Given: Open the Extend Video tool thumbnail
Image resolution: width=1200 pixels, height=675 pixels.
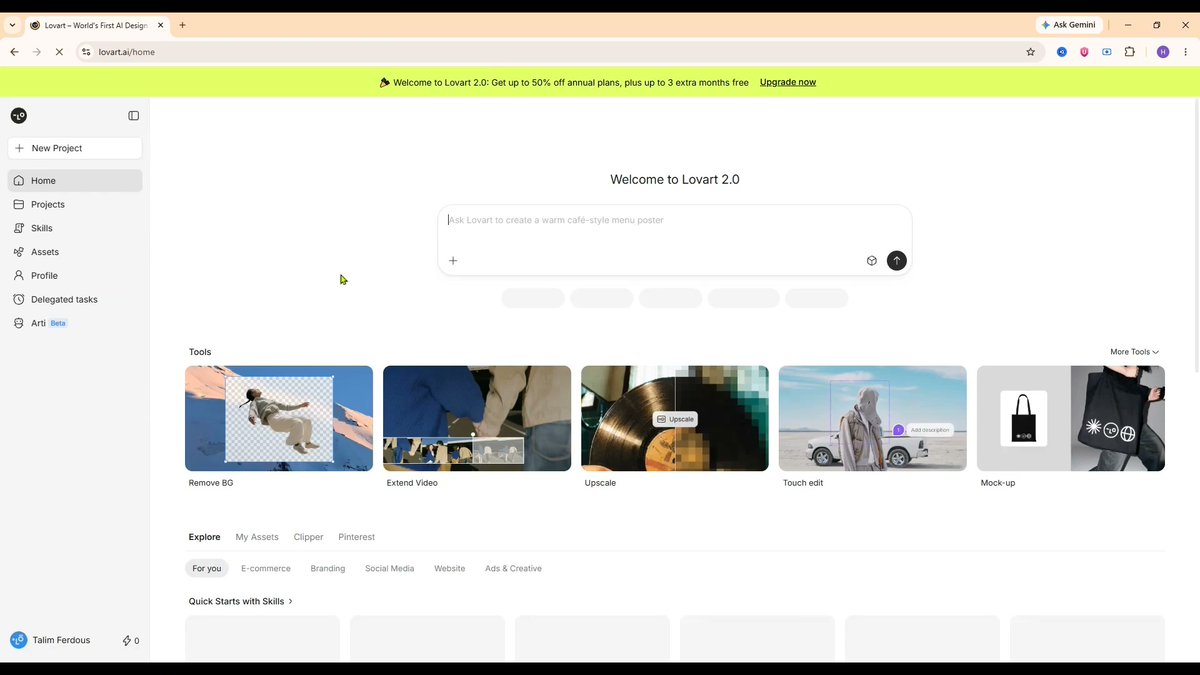Looking at the screenshot, I should [x=477, y=418].
